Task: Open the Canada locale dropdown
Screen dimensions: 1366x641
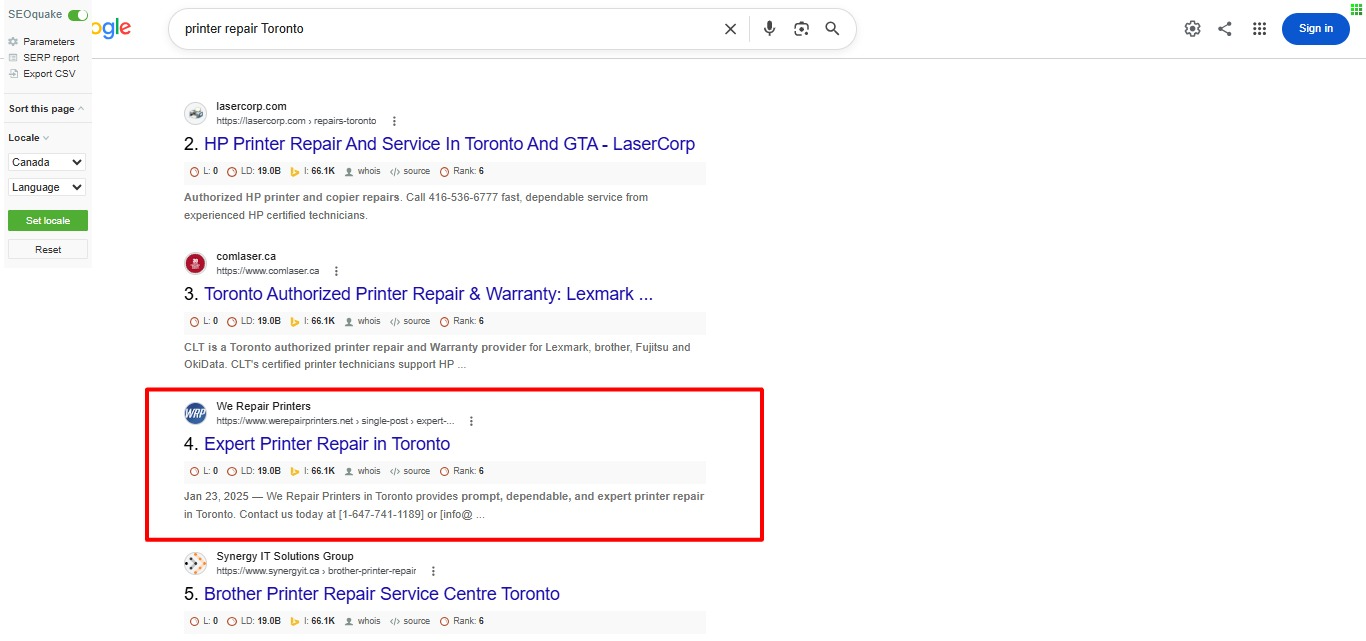Action: pos(47,162)
